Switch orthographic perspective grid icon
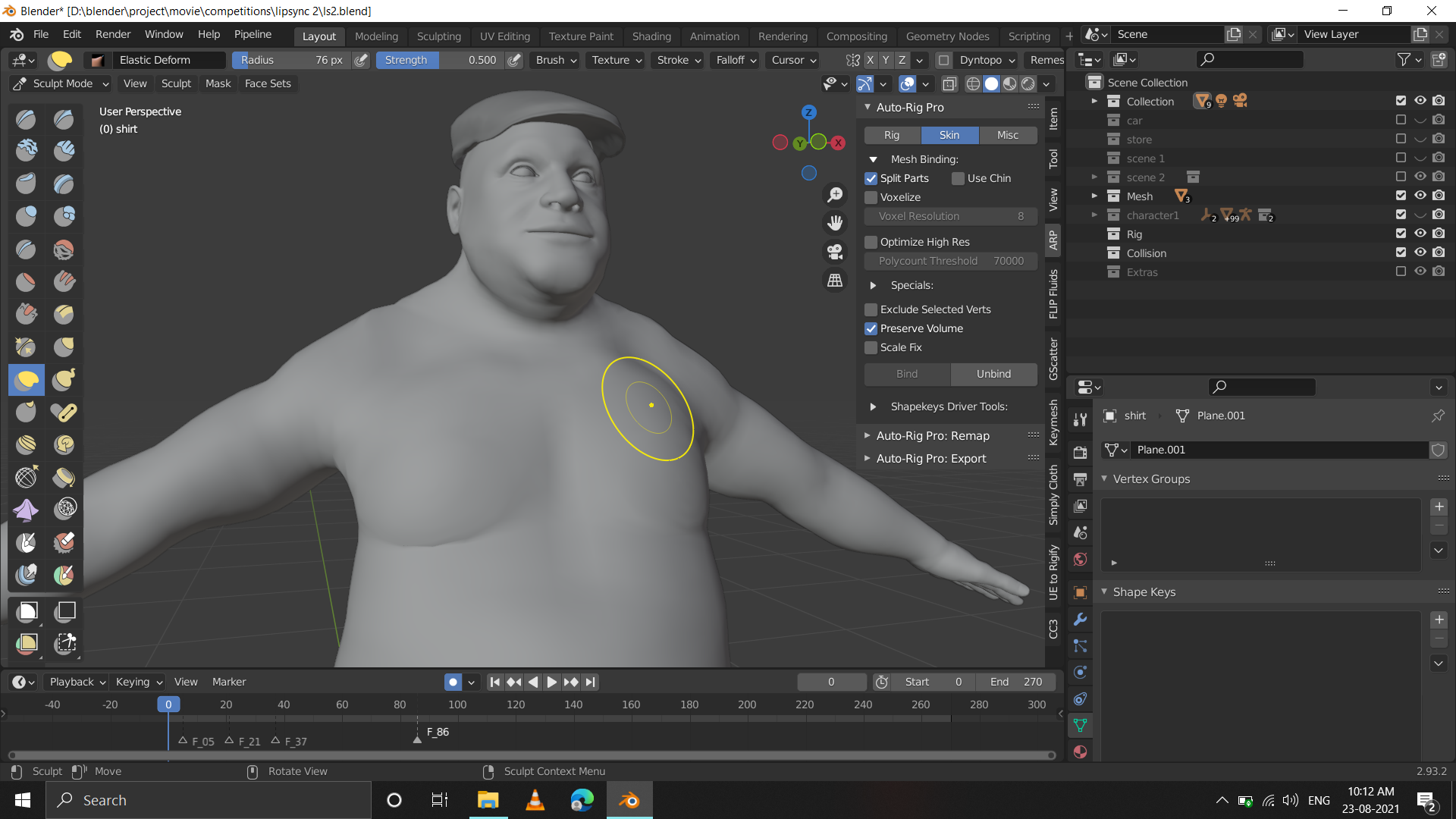Viewport: 1456px width, 819px height. pyautogui.click(x=835, y=281)
